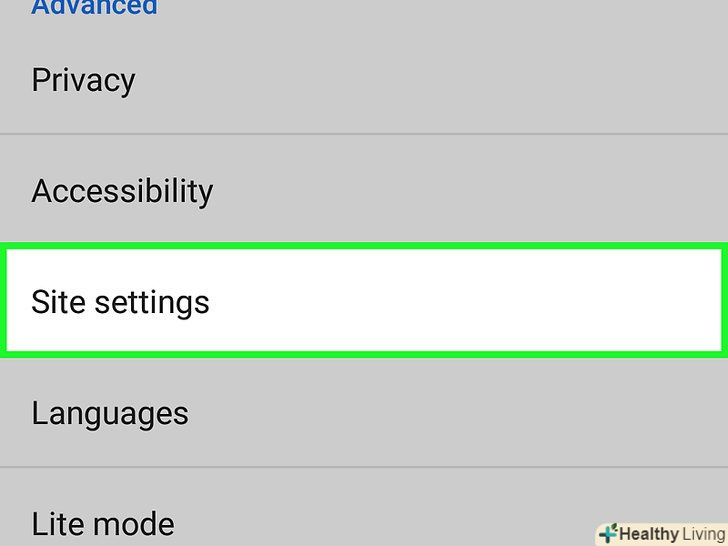Screen dimensions: 728x546
Task: Click the 'Advanced' blue heading text
Action: tap(95, 8)
